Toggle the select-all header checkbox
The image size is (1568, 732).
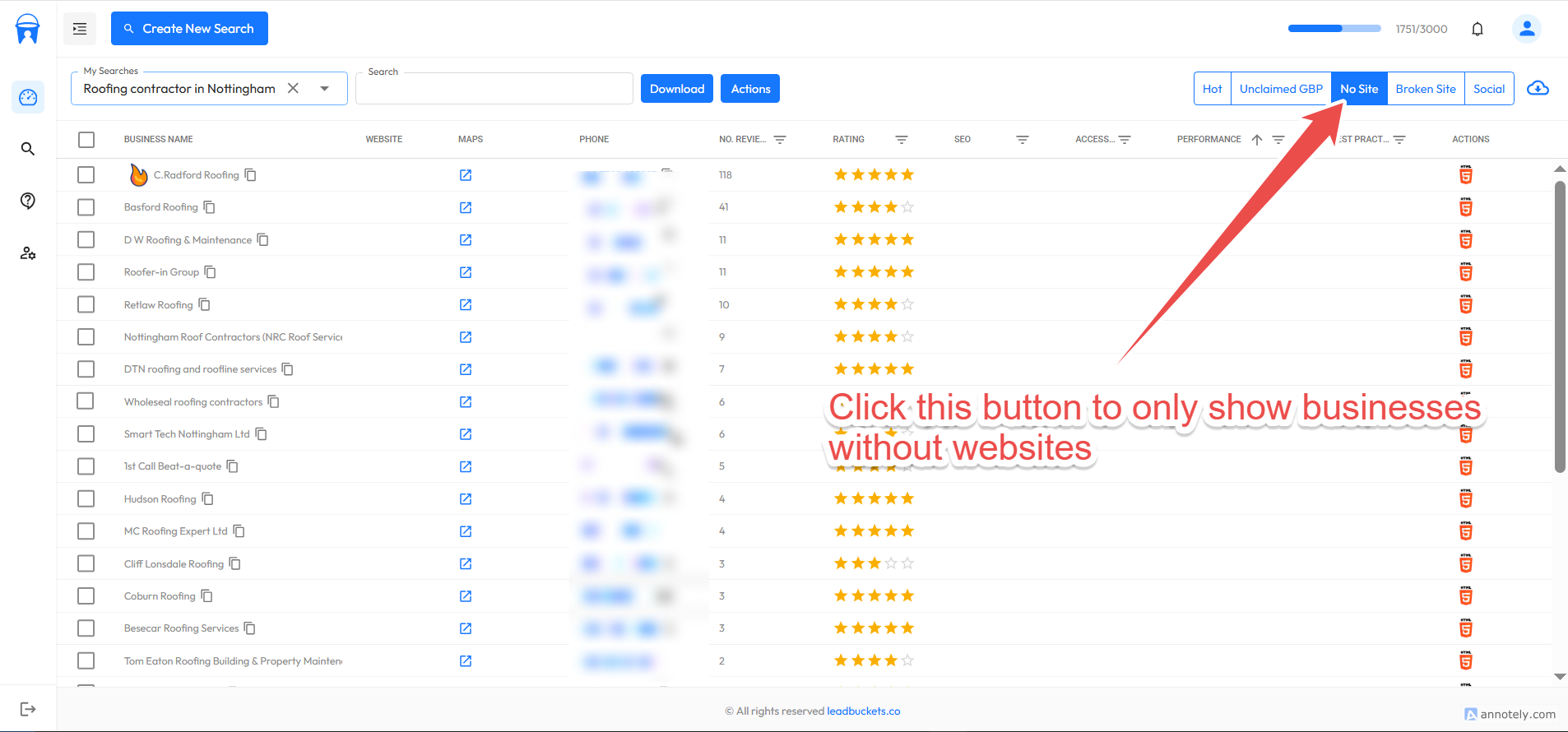point(86,140)
